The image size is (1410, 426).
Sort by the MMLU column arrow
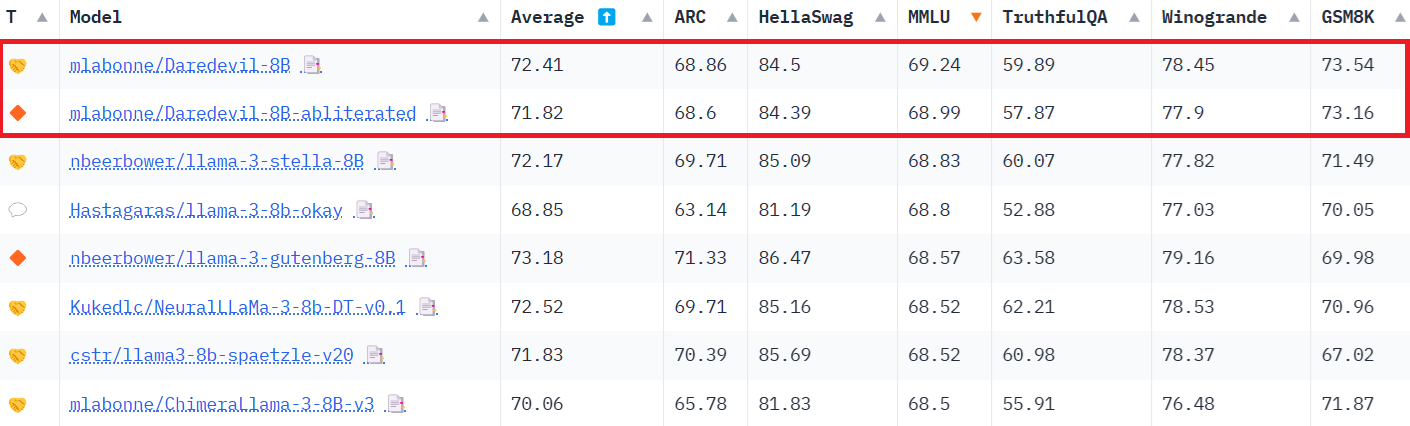(x=975, y=17)
